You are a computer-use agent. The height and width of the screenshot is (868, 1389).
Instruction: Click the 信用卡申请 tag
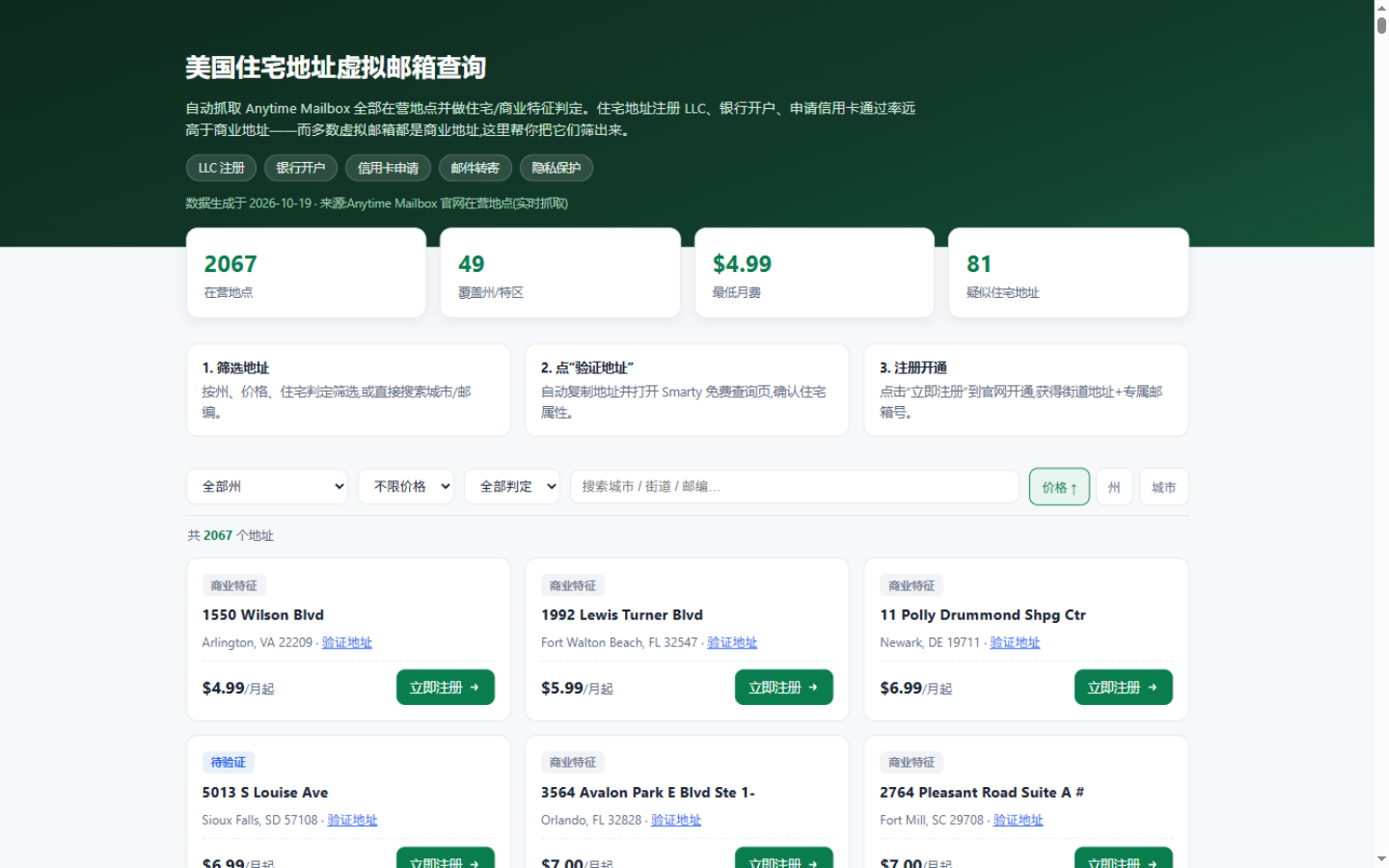pos(389,168)
